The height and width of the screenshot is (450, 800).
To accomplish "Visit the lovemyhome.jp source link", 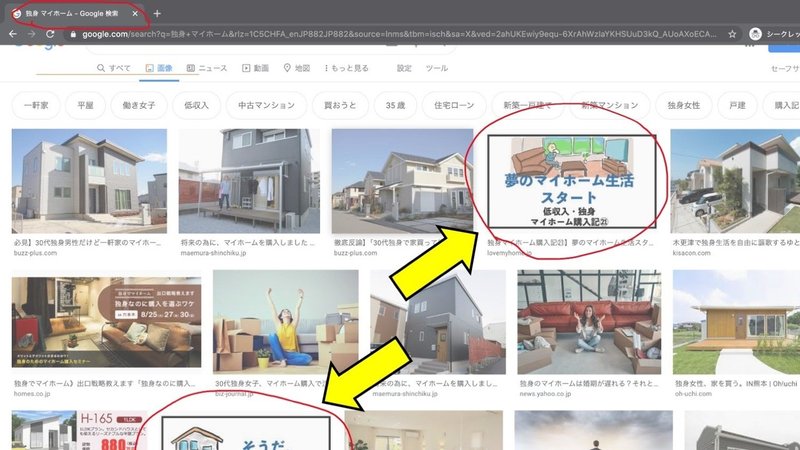I will click(509, 253).
